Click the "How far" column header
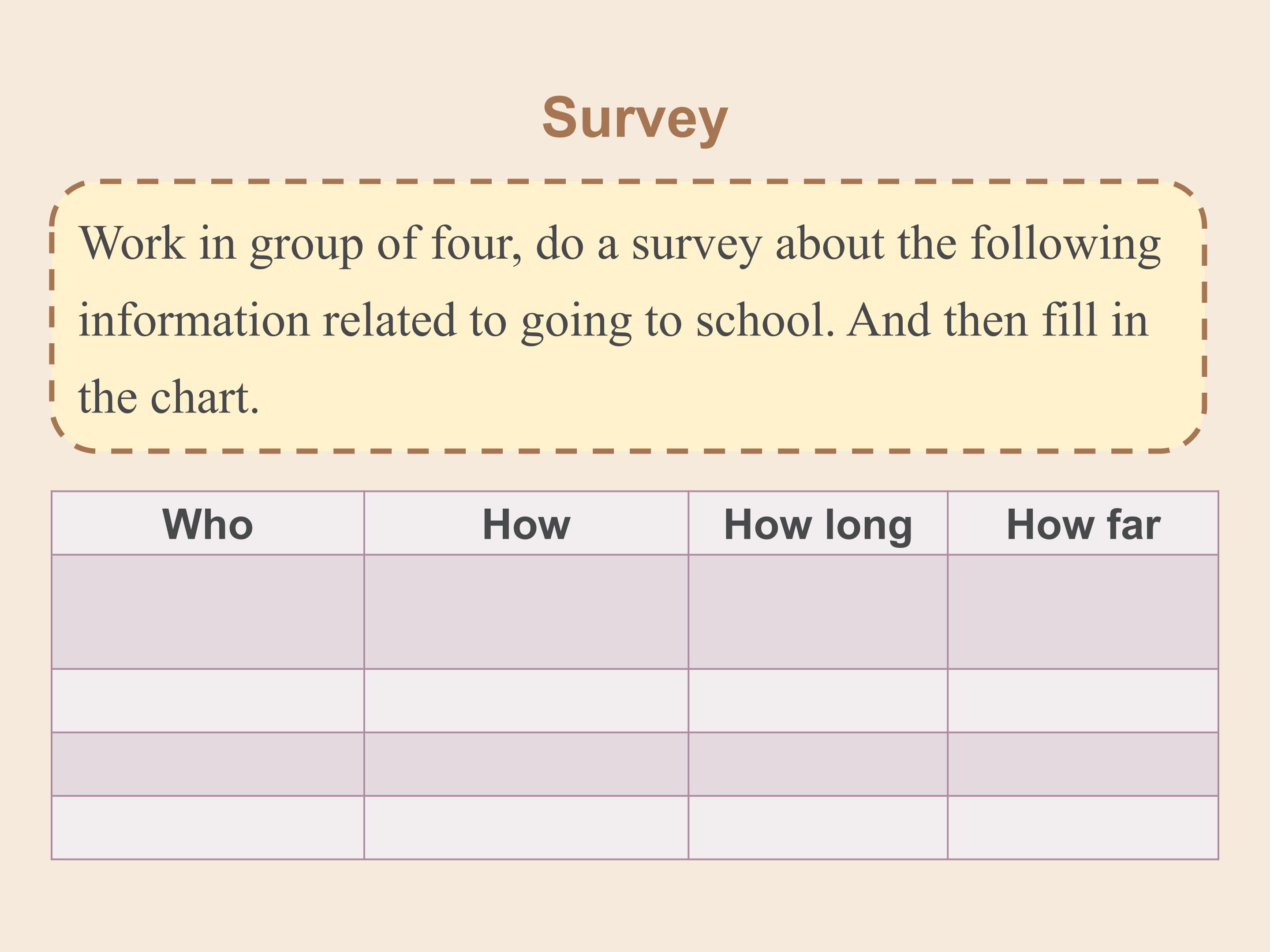1270x952 pixels. [1083, 523]
